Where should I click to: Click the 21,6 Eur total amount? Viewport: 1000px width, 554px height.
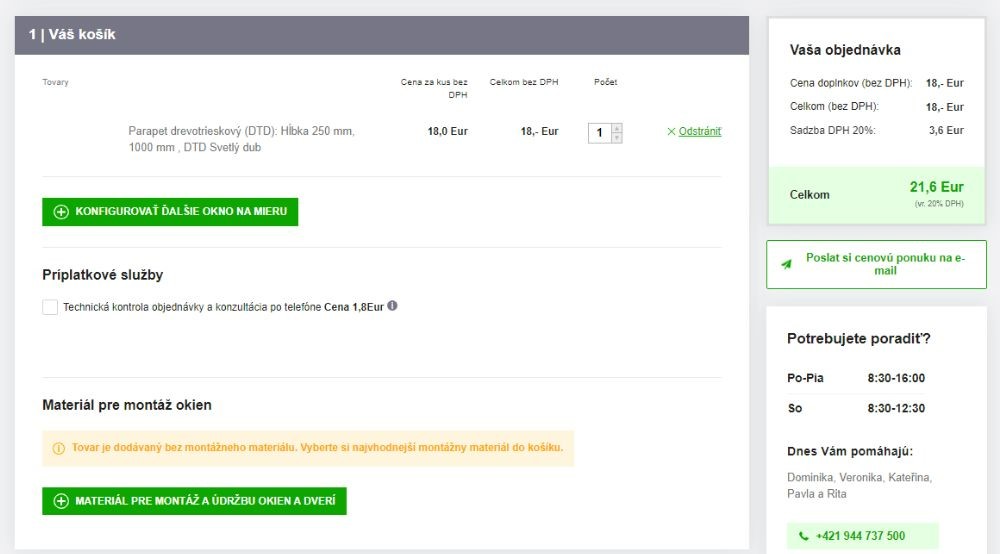pyautogui.click(x=936, y=187)
